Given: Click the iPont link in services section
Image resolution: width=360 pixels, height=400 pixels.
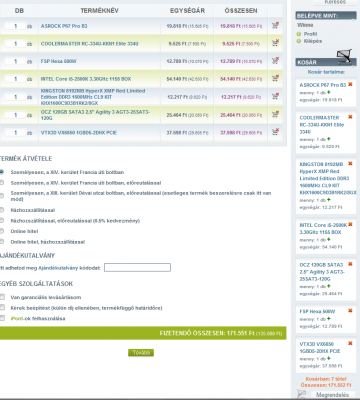Looking at the screenshot, I should (x=17, y=318).
